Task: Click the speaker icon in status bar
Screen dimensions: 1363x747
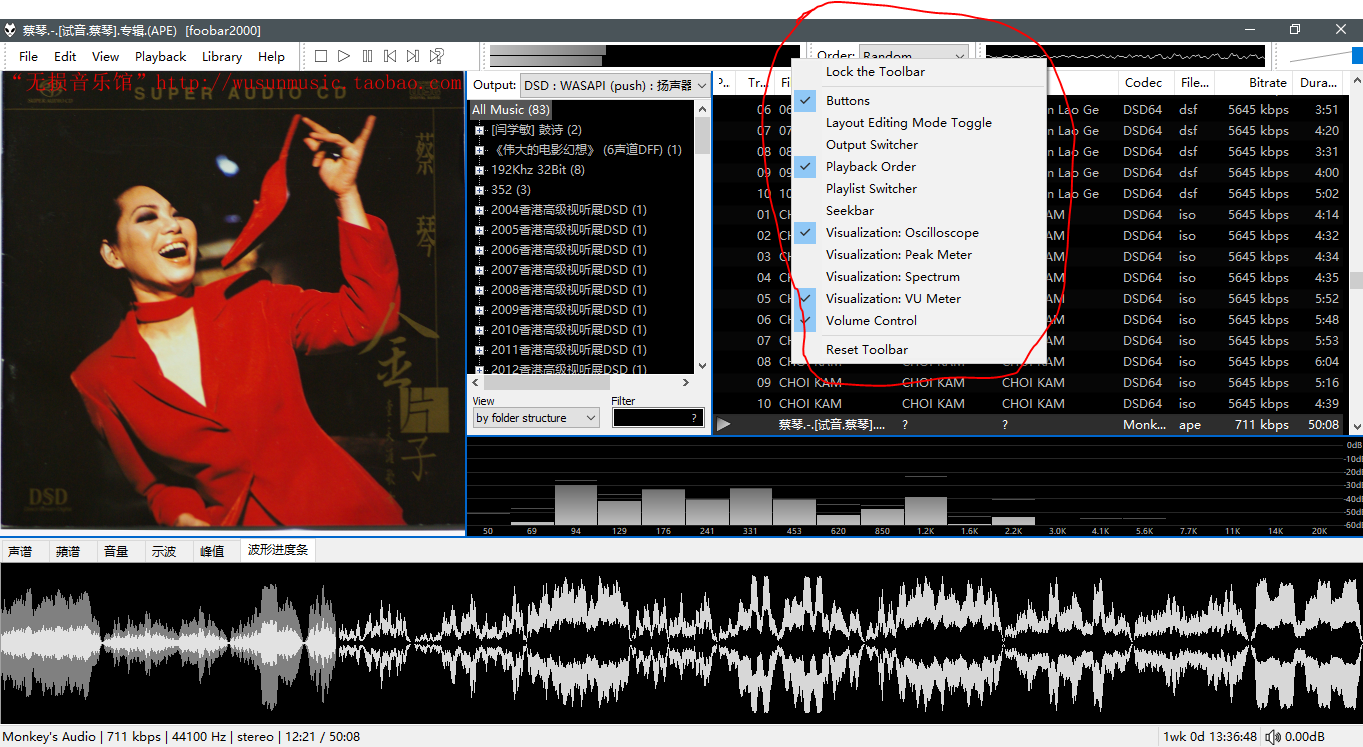Action: [x=1272, y=737]
